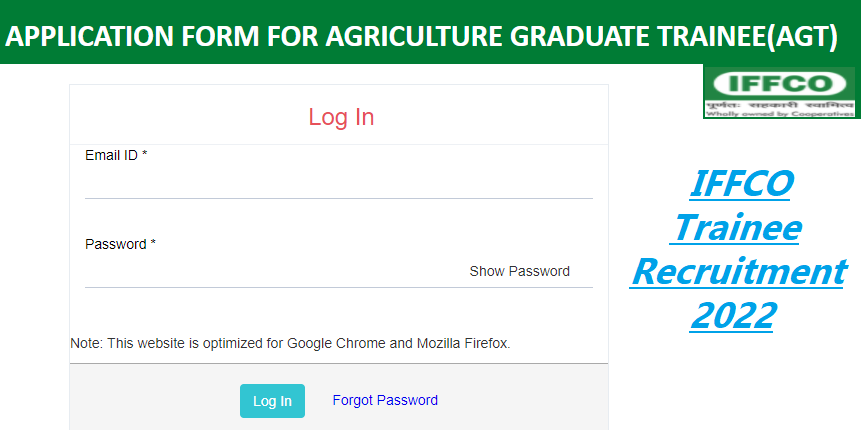Click 'Wholly owned by Cooperatives' logo tagline
The height and width of the screenshot is (430, 861).
pos(780,114)
